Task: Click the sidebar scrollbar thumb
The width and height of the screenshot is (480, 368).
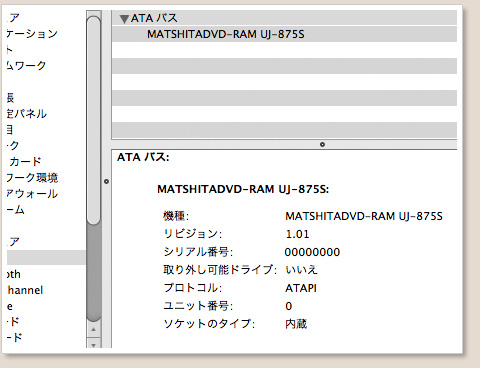Action: pos(94,120)
